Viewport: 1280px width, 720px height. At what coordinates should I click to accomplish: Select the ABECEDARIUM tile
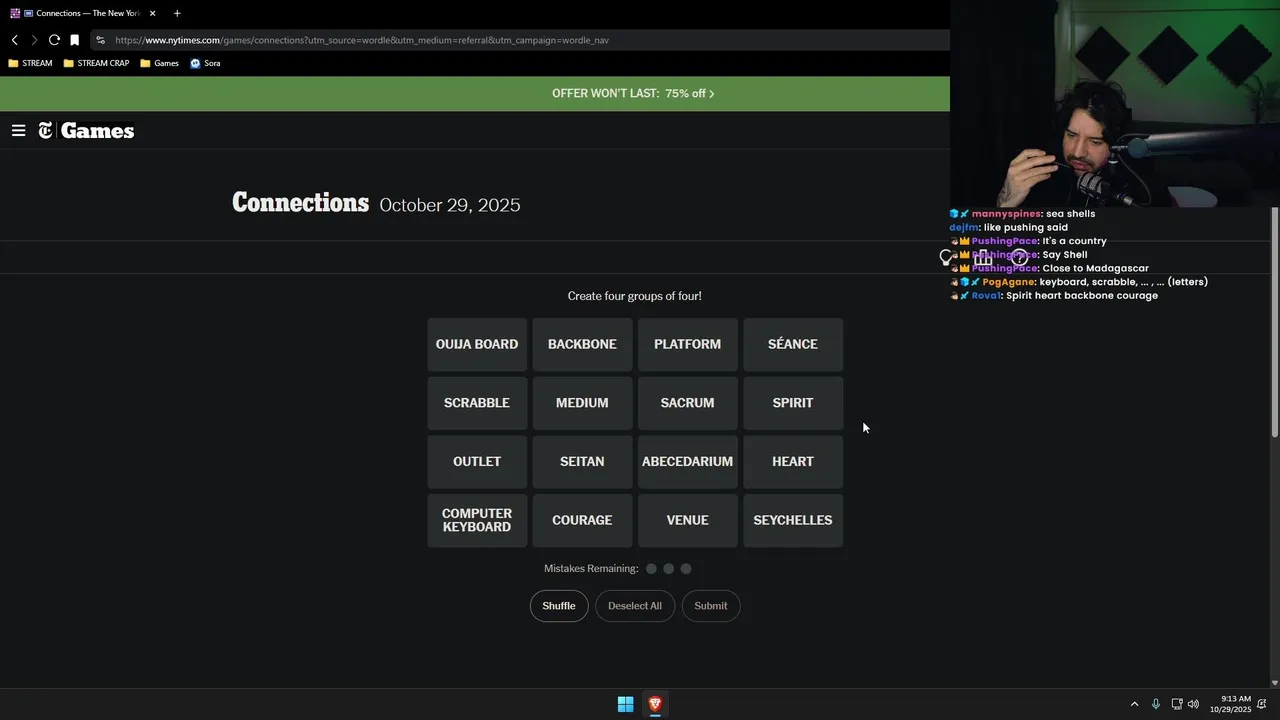688,461
